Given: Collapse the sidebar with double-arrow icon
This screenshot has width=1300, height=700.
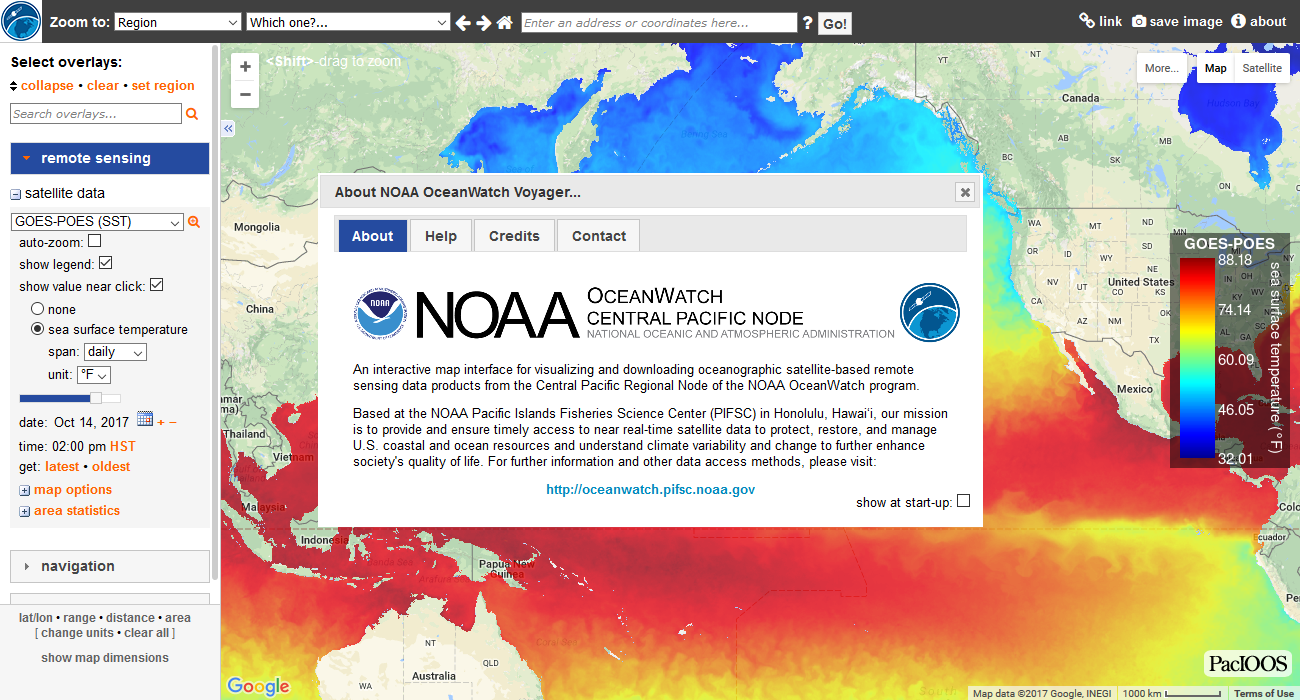Looking at the screenshot, I should coord(228,129).
